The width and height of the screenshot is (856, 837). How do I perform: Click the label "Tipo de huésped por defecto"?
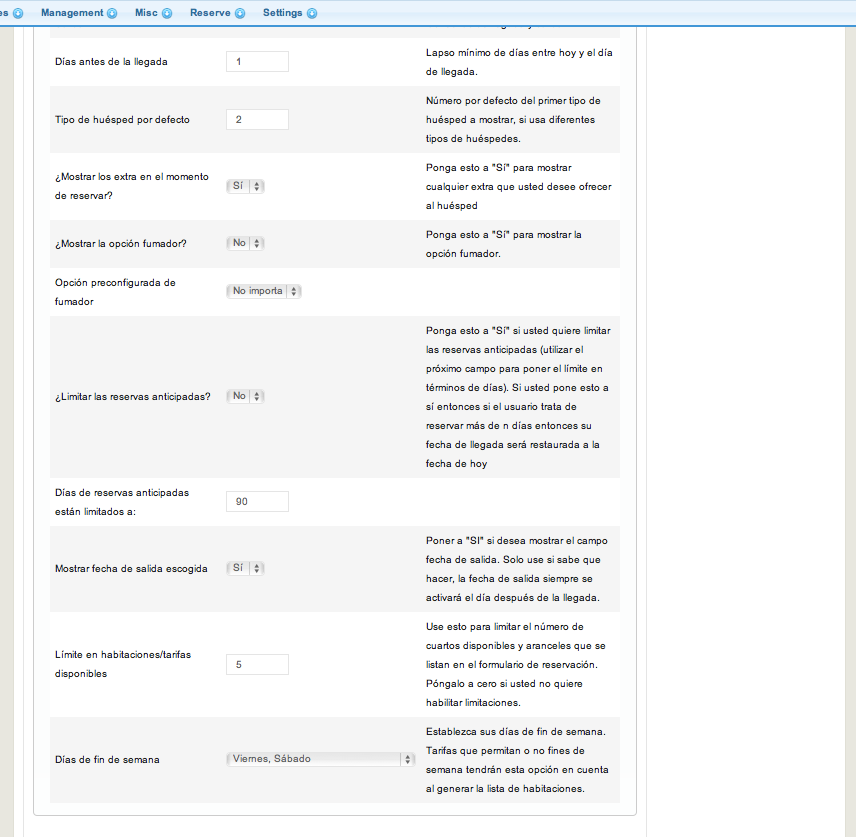(x=122, y=120)
